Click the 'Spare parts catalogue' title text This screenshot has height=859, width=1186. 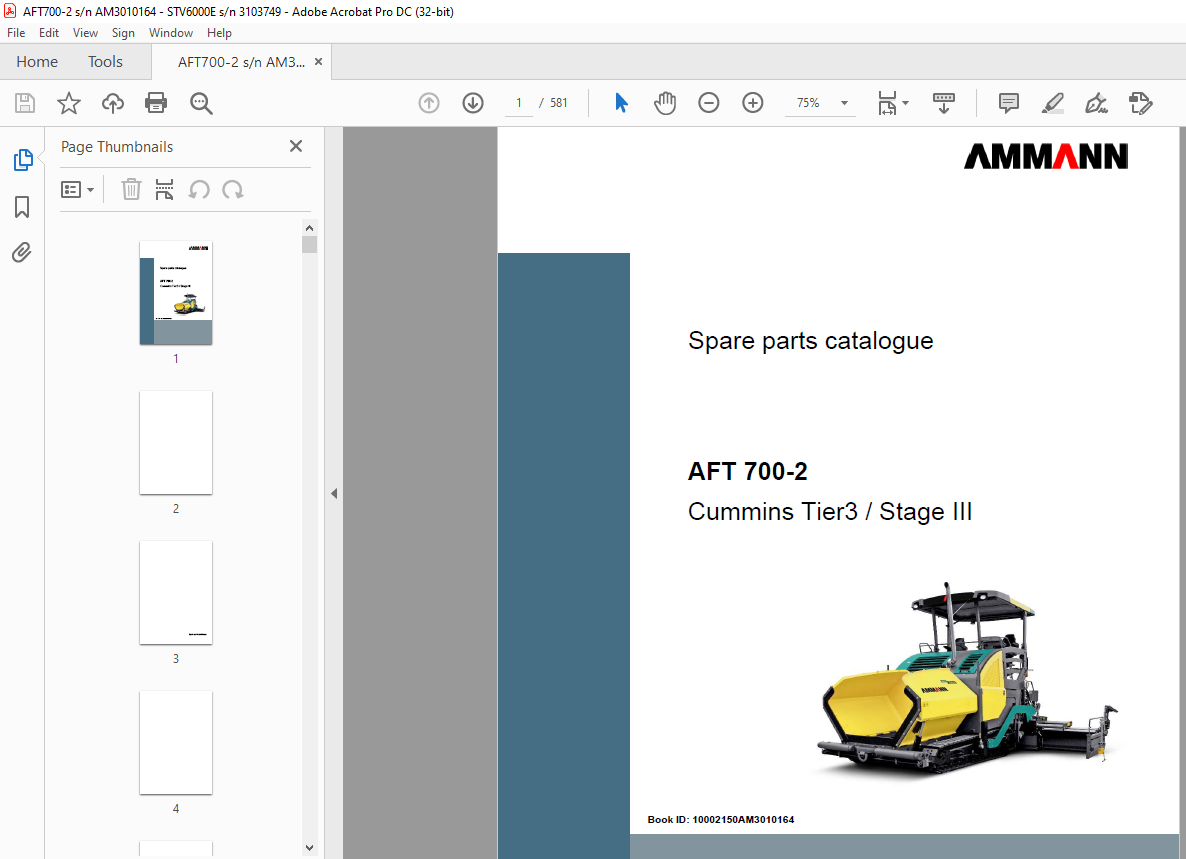[x=811, y=341]
